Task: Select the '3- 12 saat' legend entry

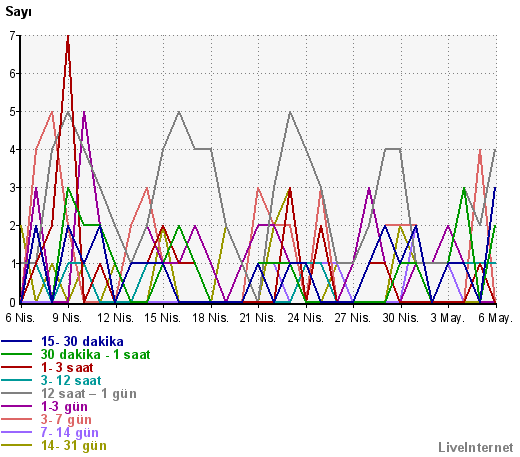Action: click(x=71, y=381)
